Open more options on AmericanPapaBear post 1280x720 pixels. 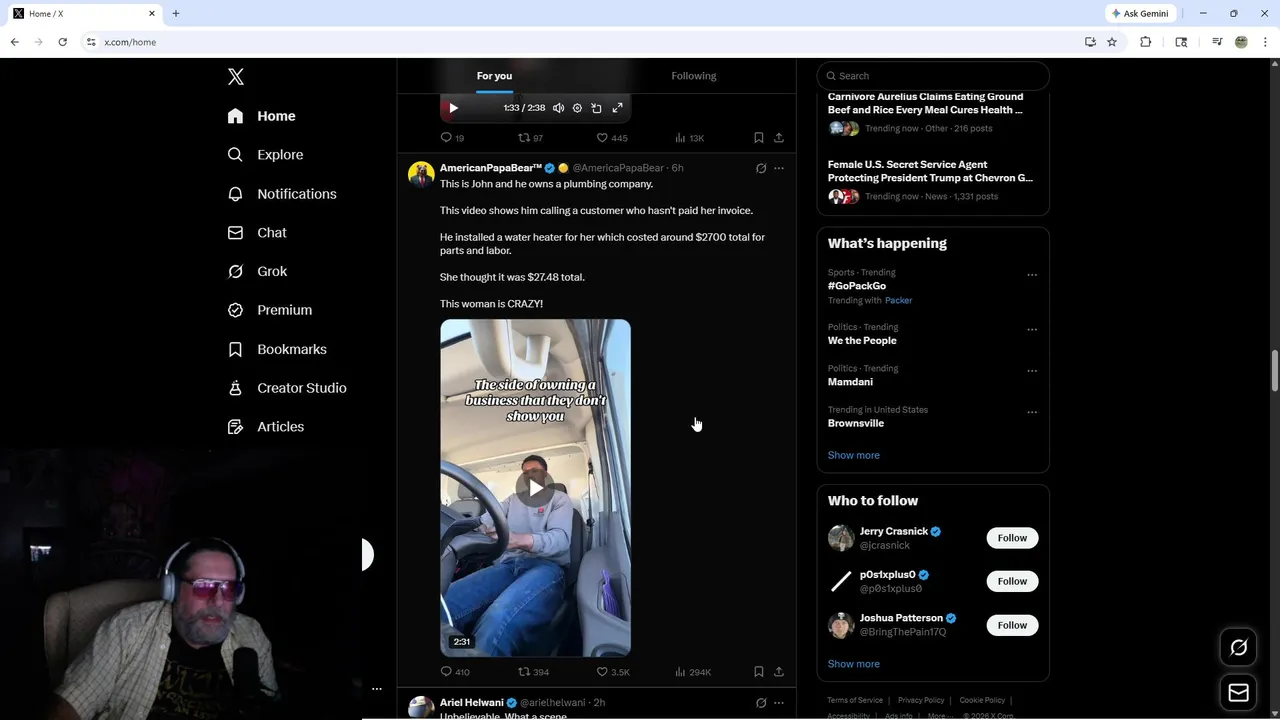point(779,168)
